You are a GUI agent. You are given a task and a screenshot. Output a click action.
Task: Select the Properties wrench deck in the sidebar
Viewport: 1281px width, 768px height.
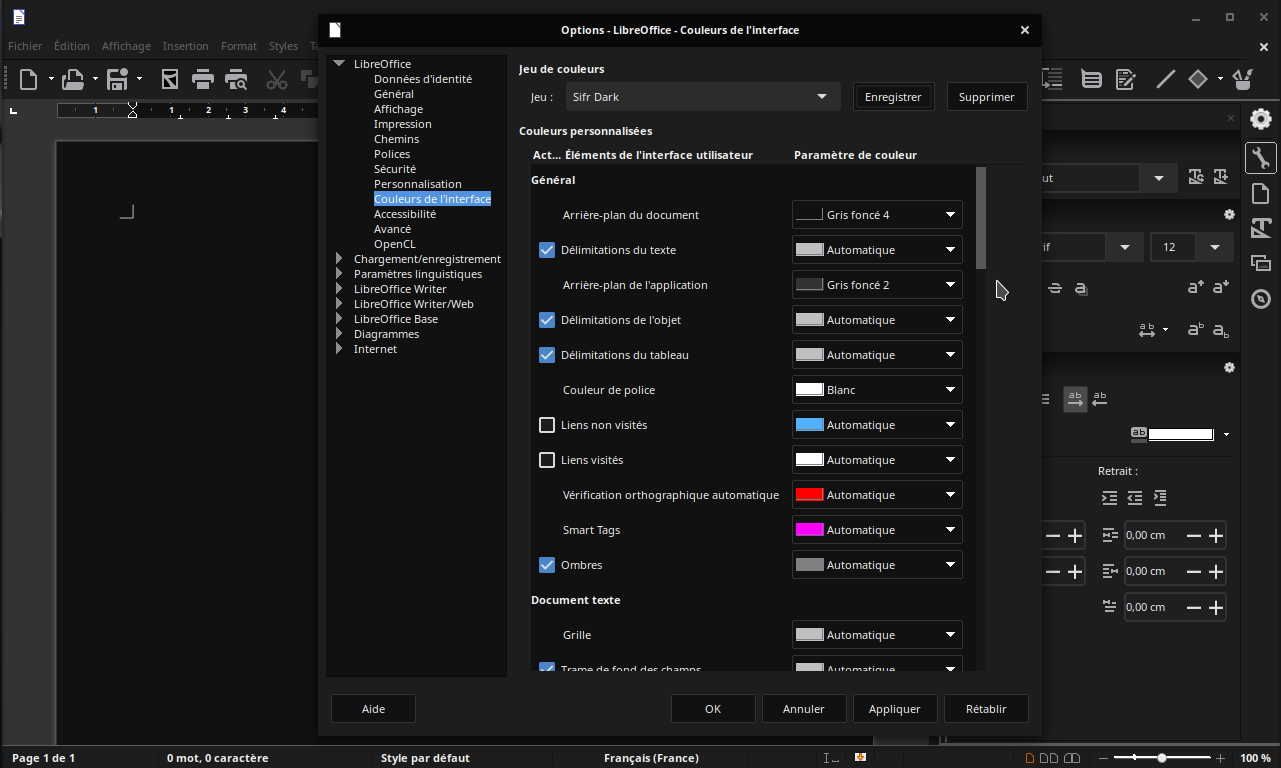[x=1261, y=158]
